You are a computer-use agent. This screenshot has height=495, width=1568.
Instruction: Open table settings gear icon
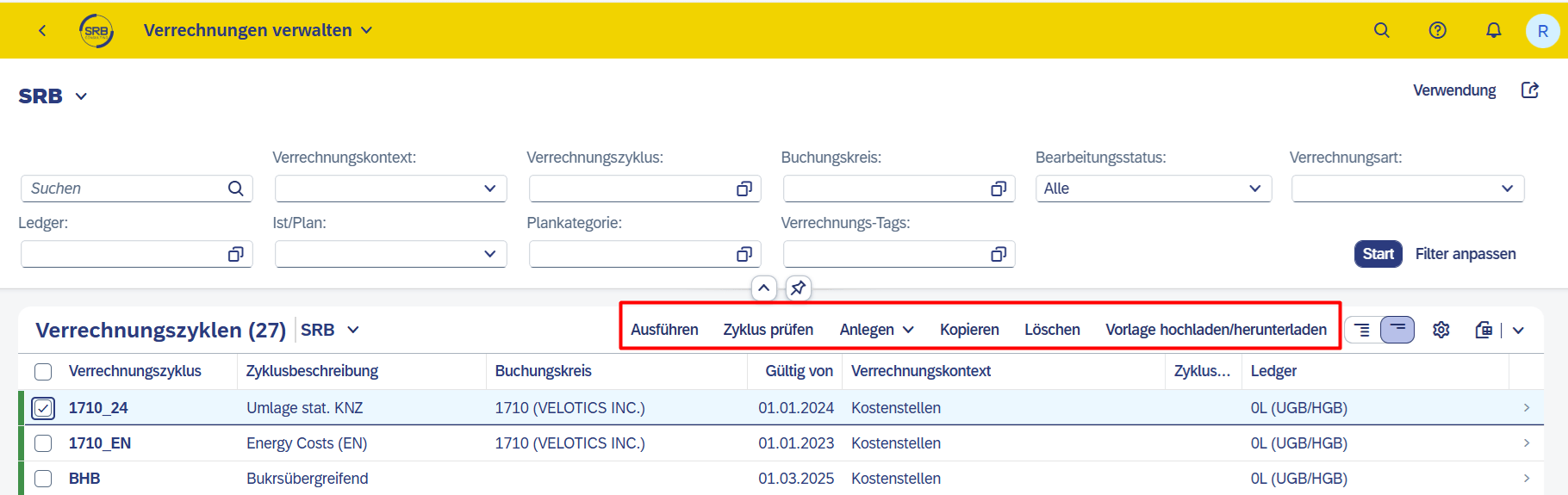1441,330
